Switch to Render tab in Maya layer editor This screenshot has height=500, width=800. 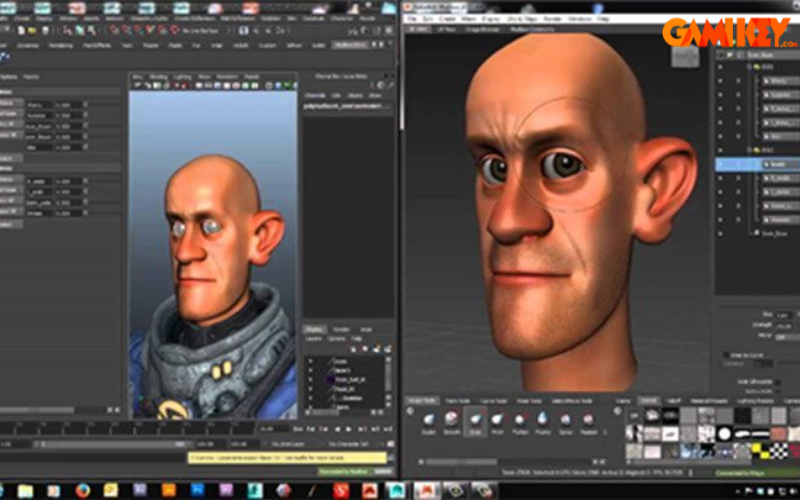coord(340,330)
